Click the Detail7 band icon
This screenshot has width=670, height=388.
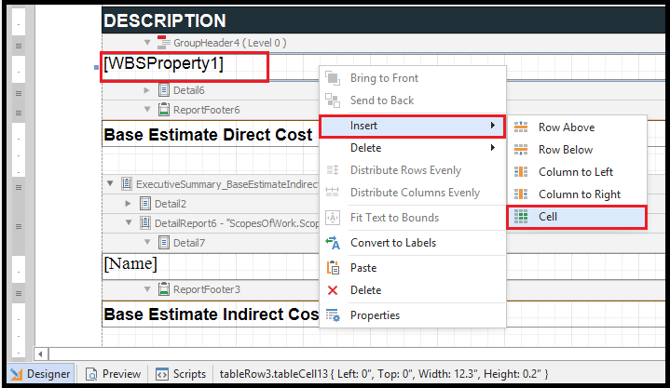click(x=164, y=242)
